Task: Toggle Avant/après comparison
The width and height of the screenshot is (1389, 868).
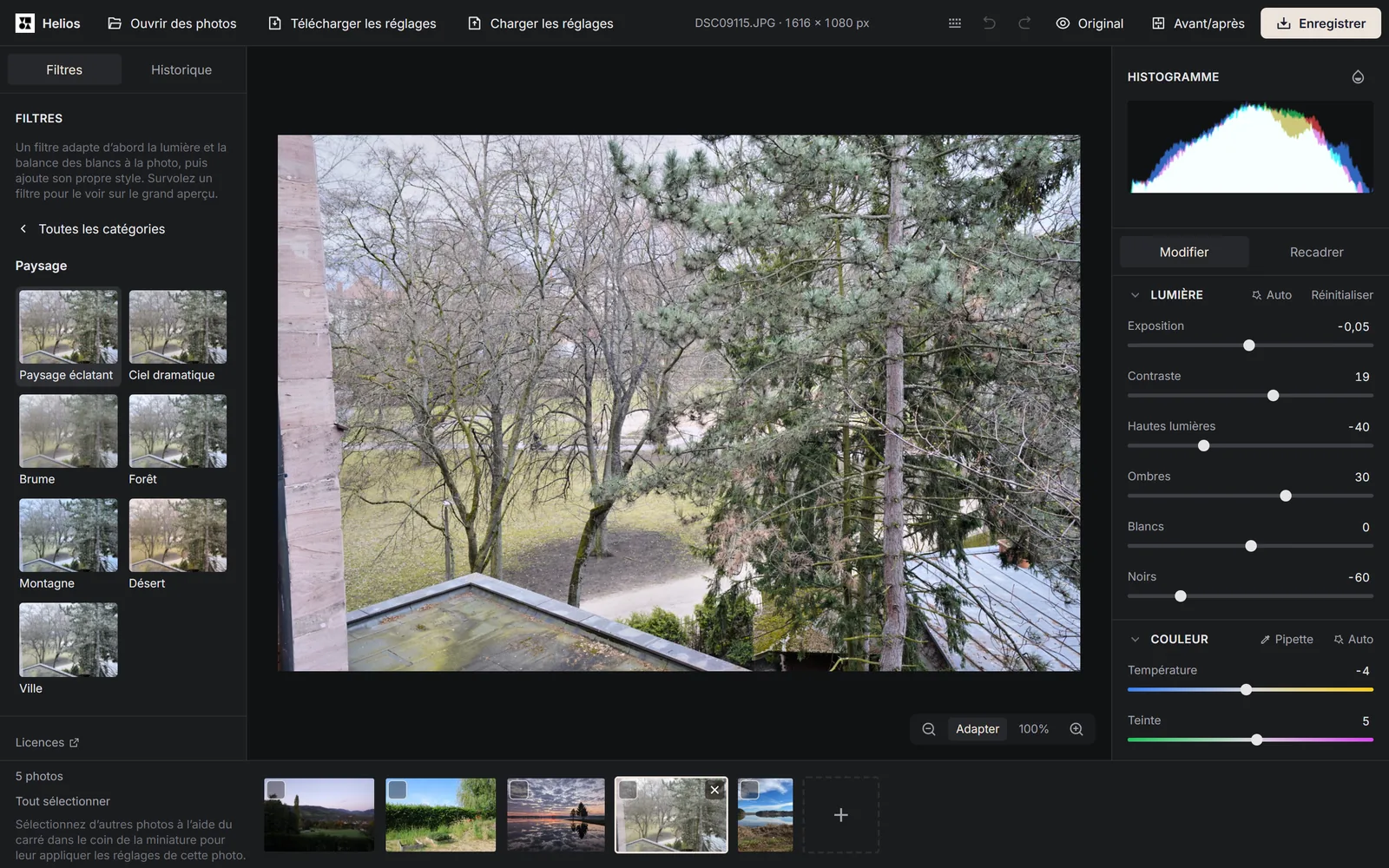Action: (x=1198, y=23)
